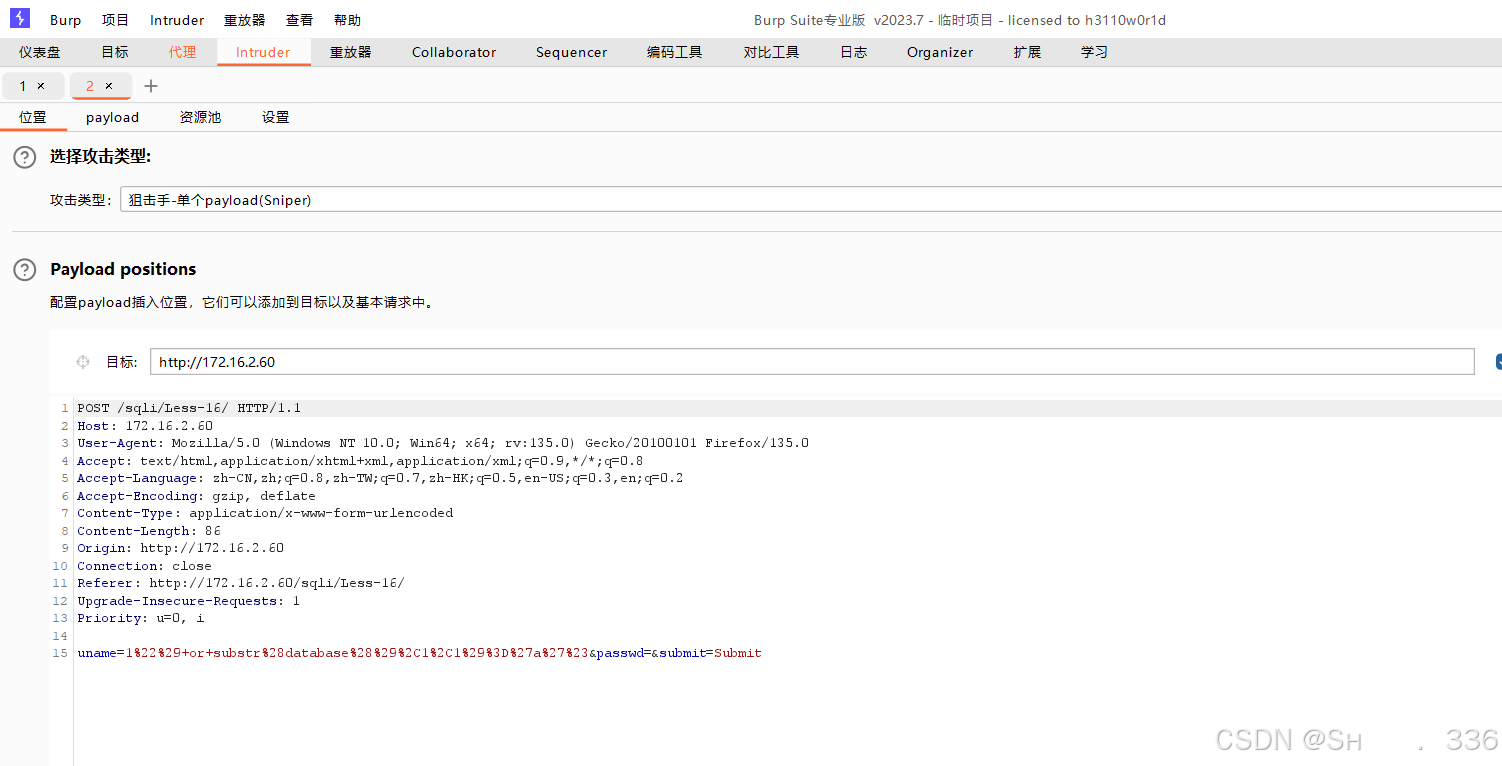This screenshot has width=1502, height=766.
Task: Open the 项目 menu
Action: (x=115, y=20)
